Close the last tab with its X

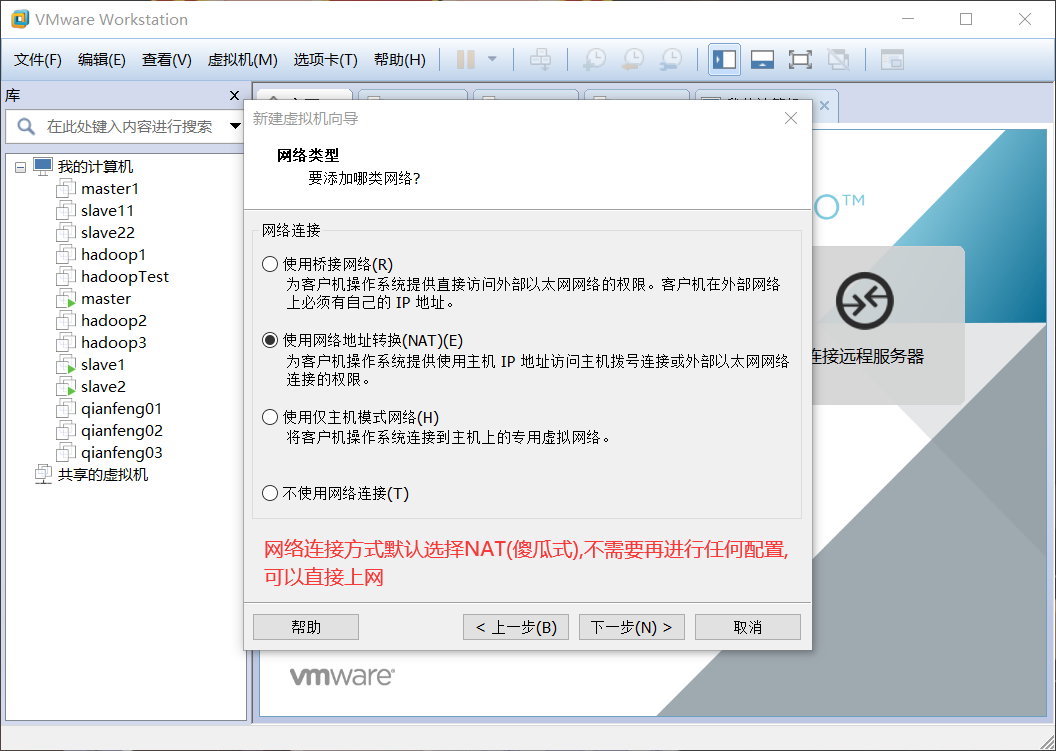pos(824,106)
